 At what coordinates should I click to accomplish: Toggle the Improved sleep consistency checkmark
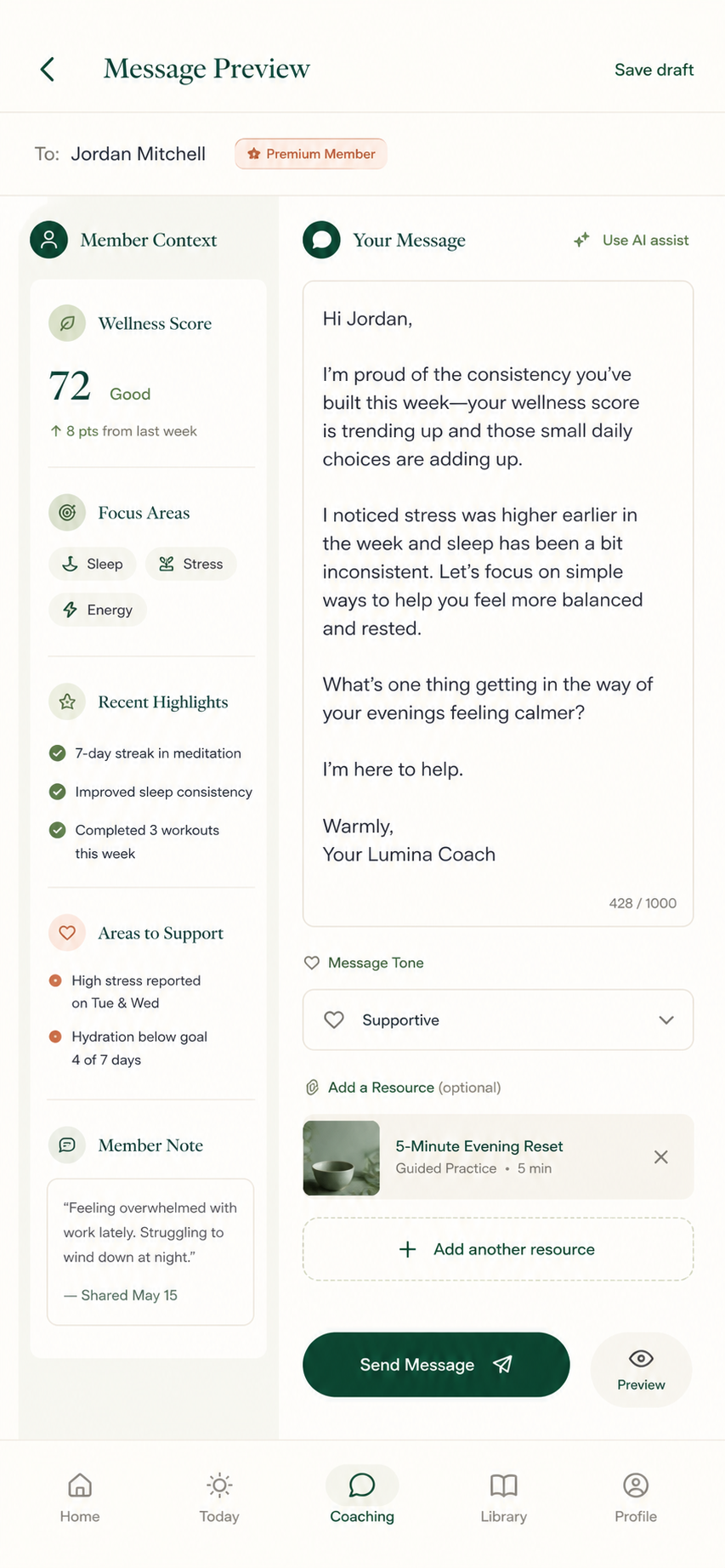pos(57,792)
